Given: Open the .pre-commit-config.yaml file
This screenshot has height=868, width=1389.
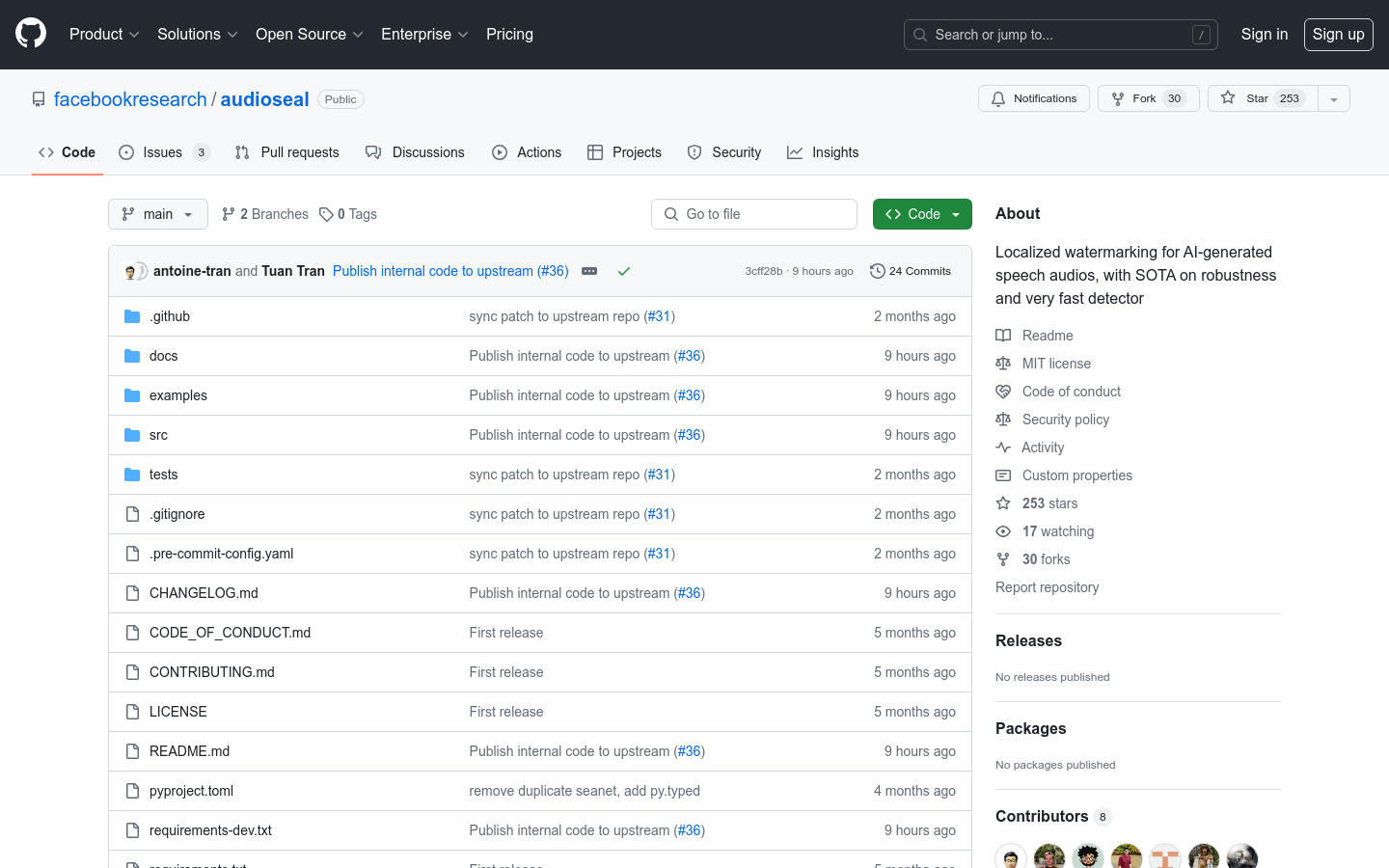Looking at the screenshot, I should tap(221, 554).
